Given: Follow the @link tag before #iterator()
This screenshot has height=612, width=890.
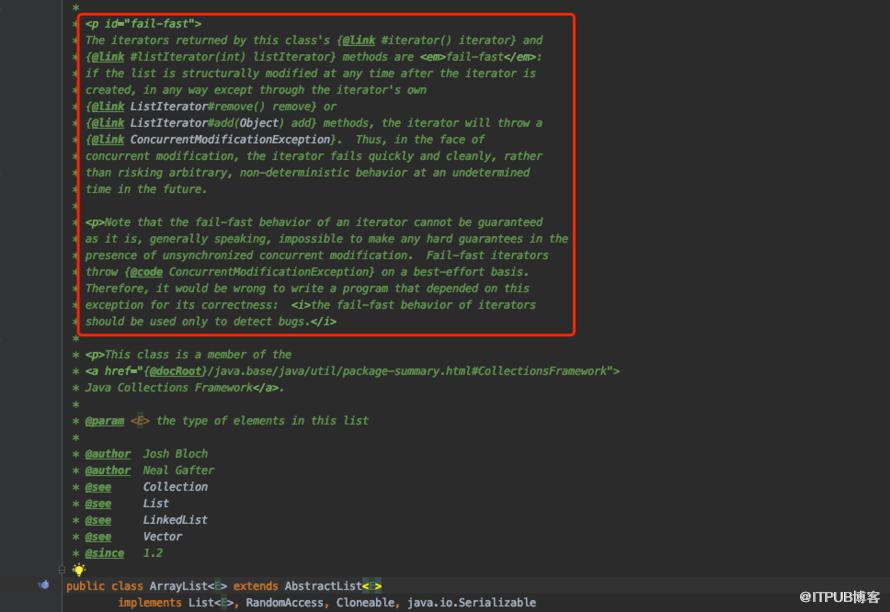Looking at the screenshot, I should (358, 40).
